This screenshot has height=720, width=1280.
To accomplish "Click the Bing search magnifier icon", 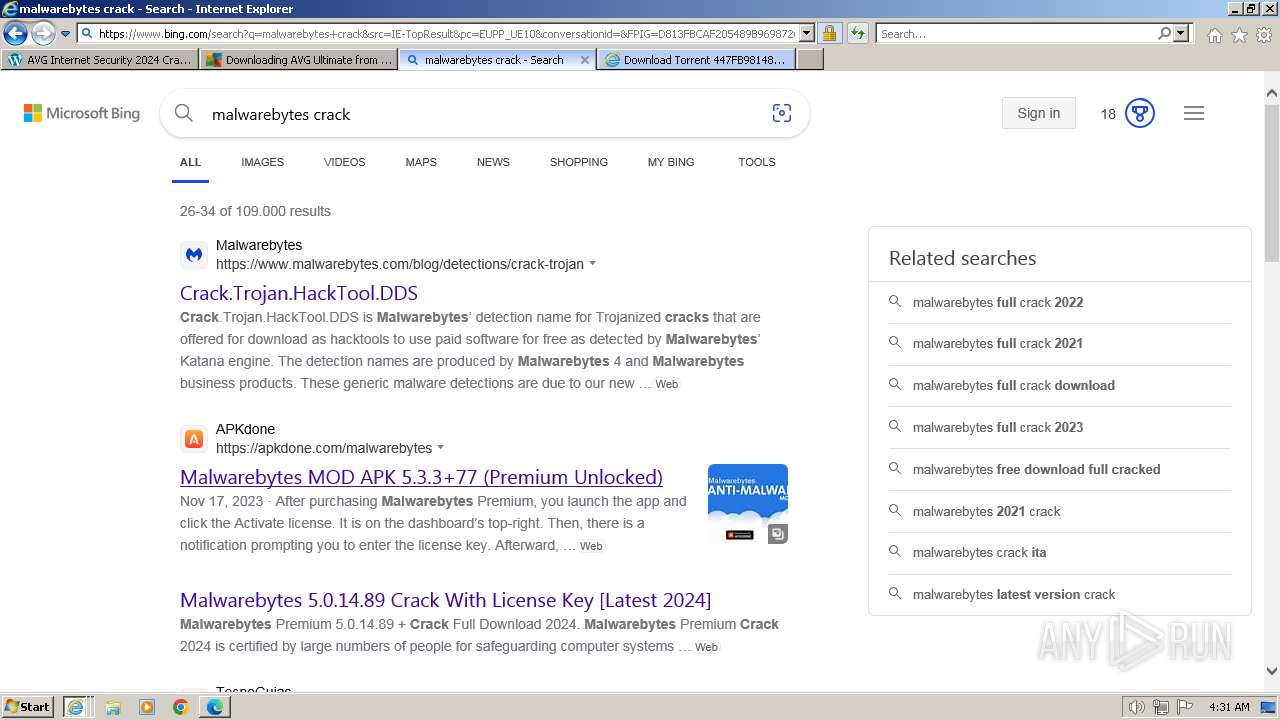I will [x=183, y=114].
